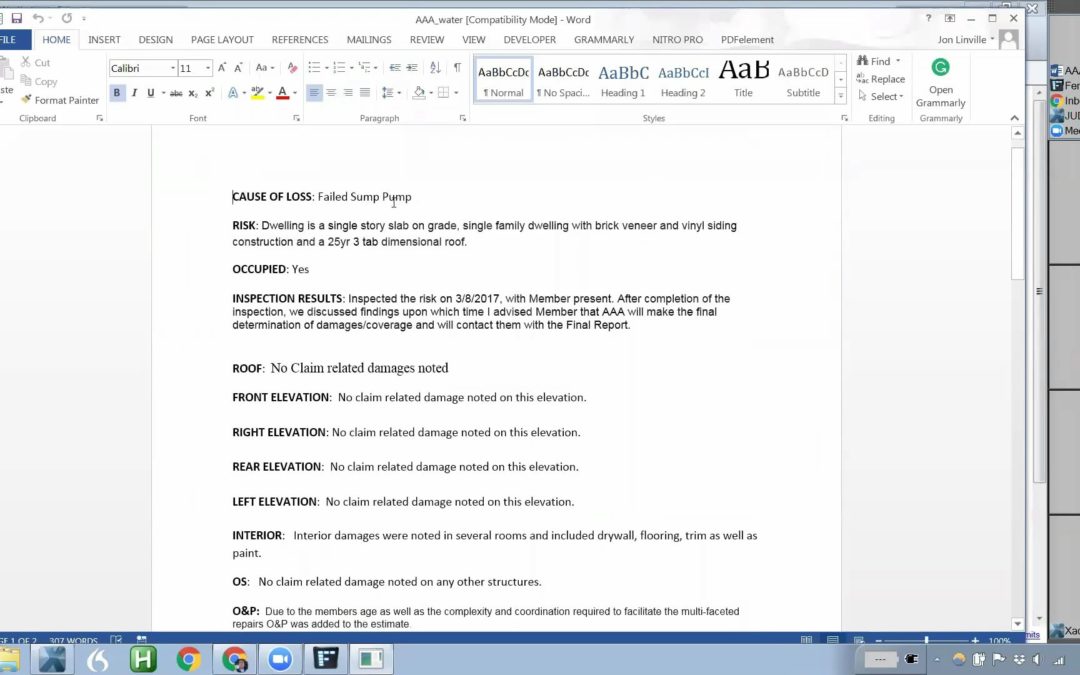Decrease paragraph indent
Screen dimensions: 1080x675
395,68
